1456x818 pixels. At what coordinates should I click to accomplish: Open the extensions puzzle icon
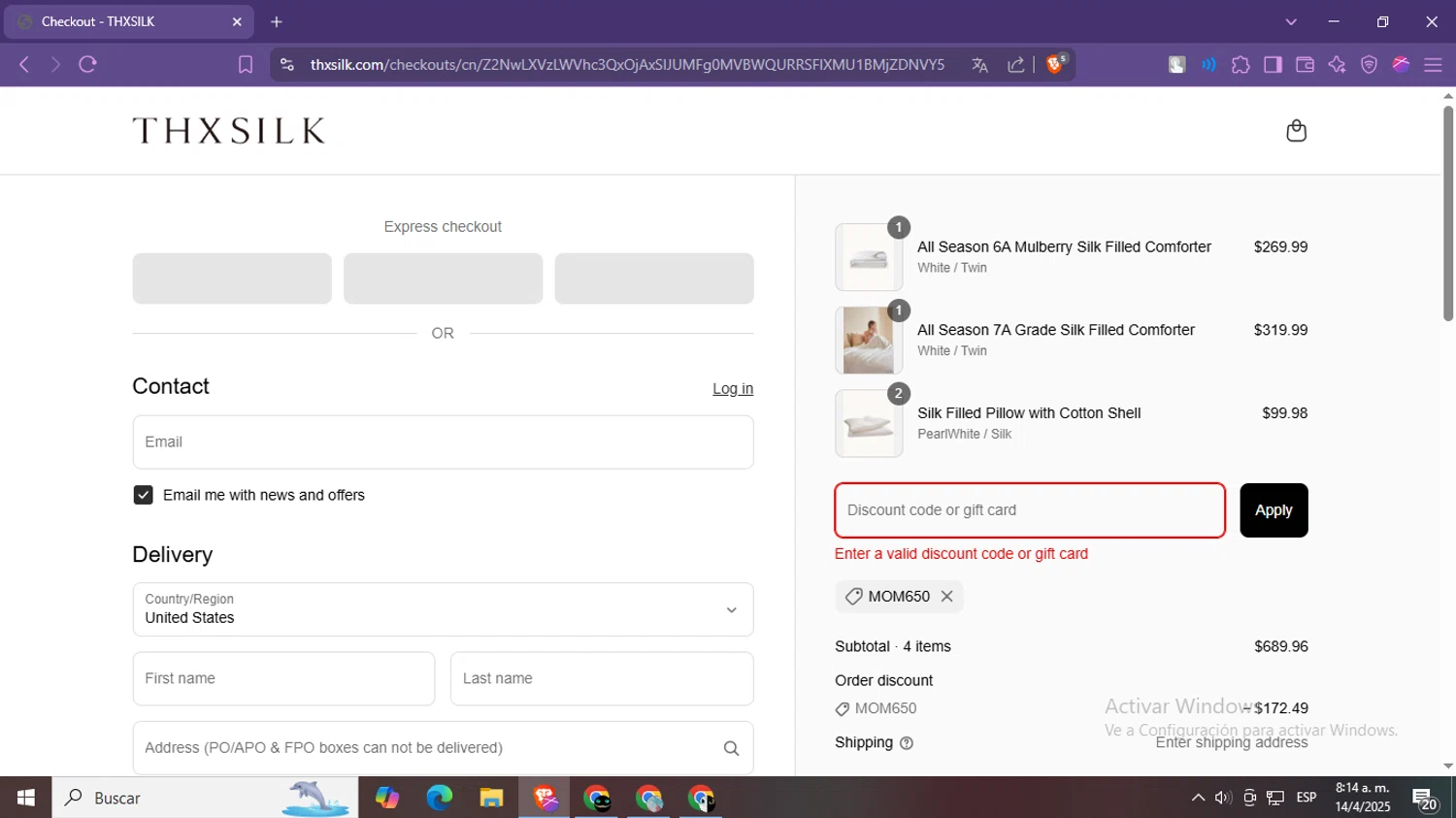(1241, 65)
